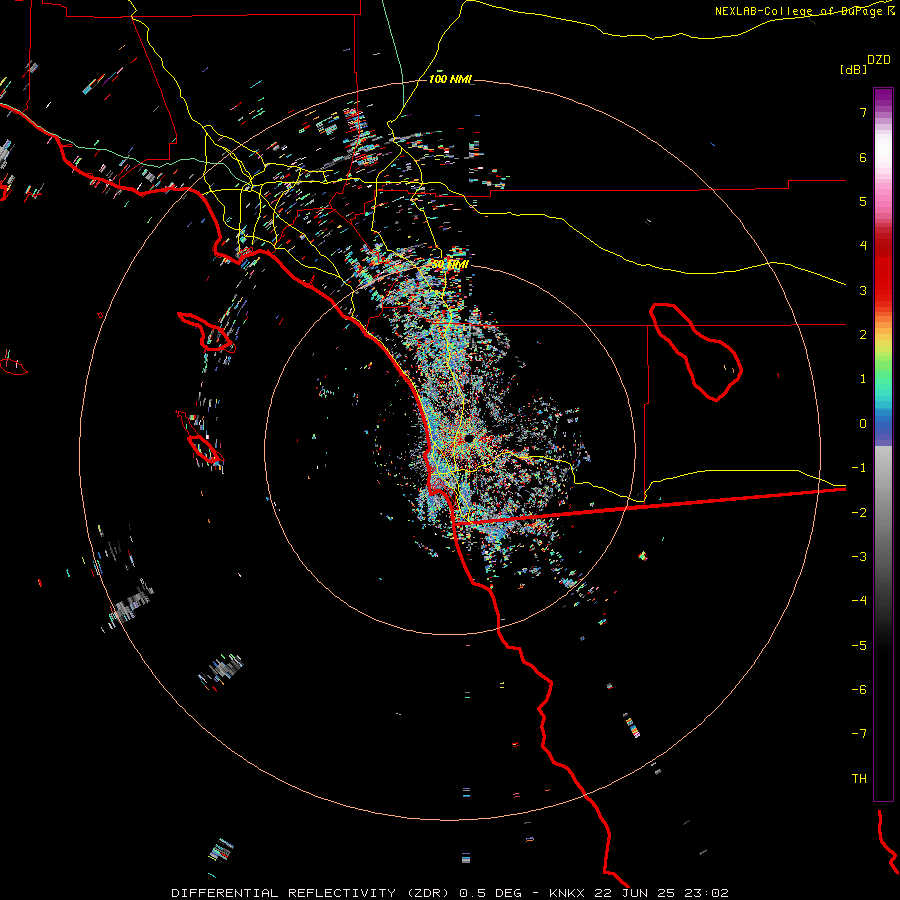
Task: Click the -5 dB tick label on scale
Action: click(x=859, y=646)
